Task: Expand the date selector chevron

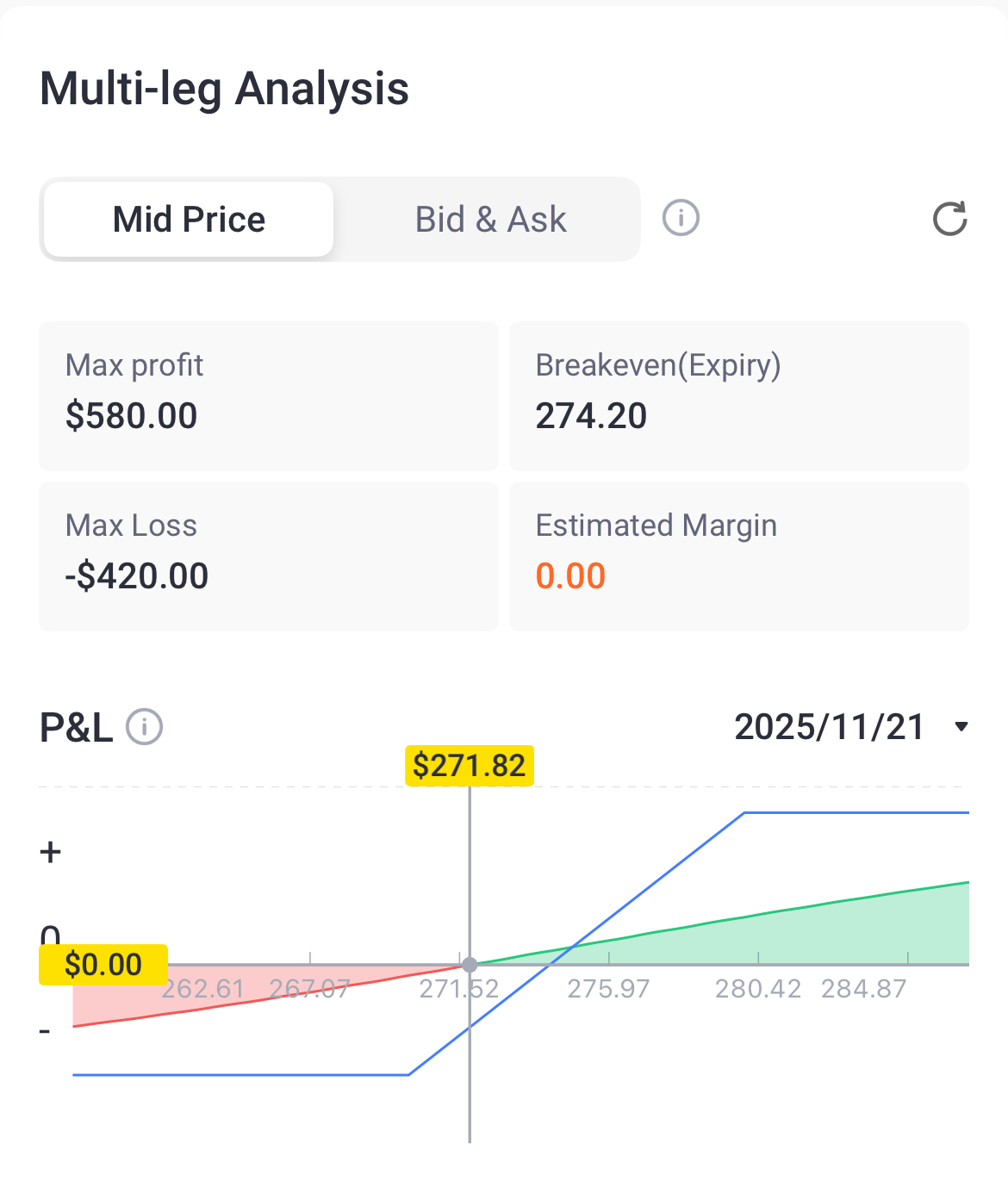Action: coord(961,728)
